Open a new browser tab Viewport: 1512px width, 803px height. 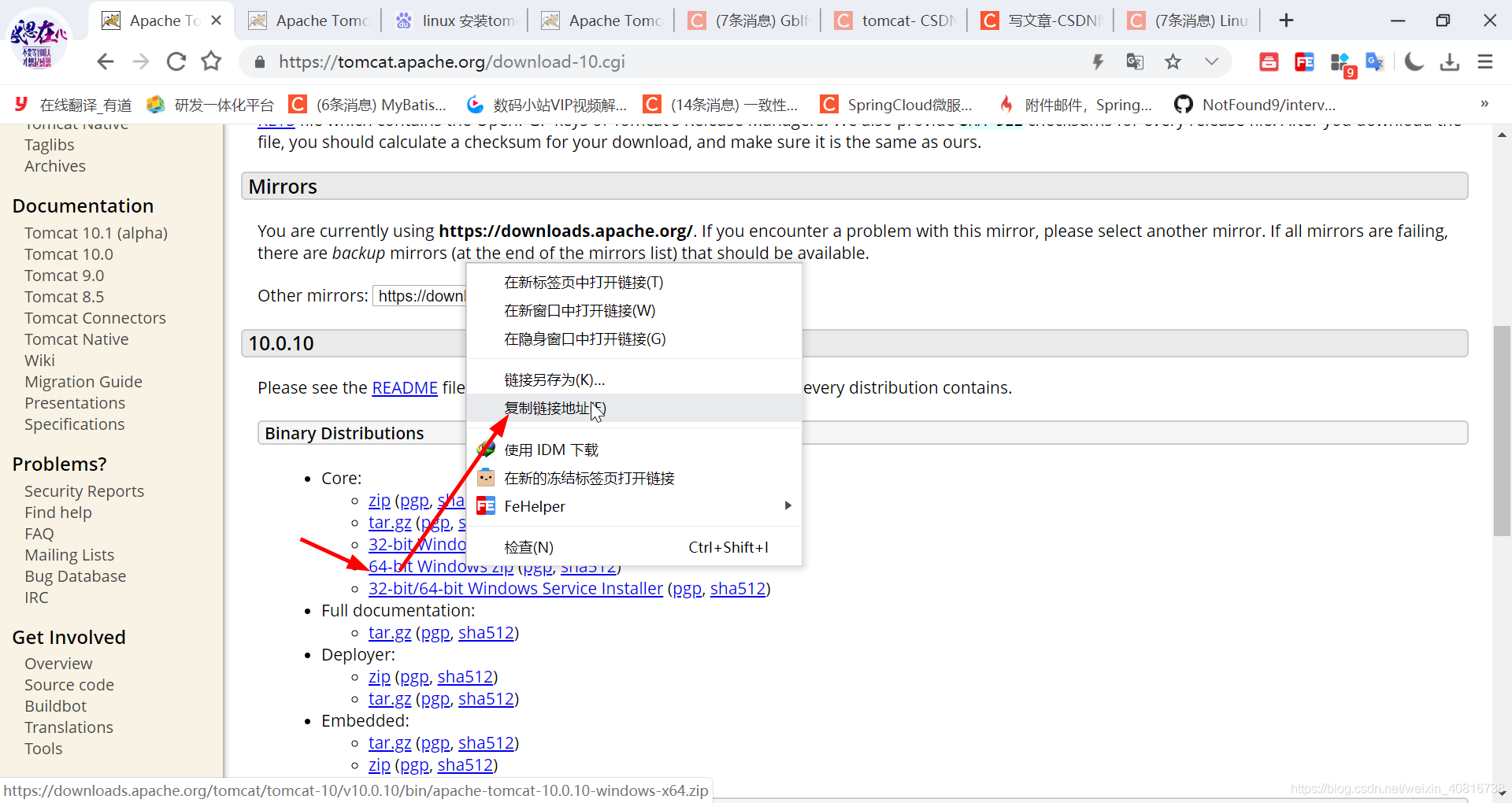pos(1286,20)
